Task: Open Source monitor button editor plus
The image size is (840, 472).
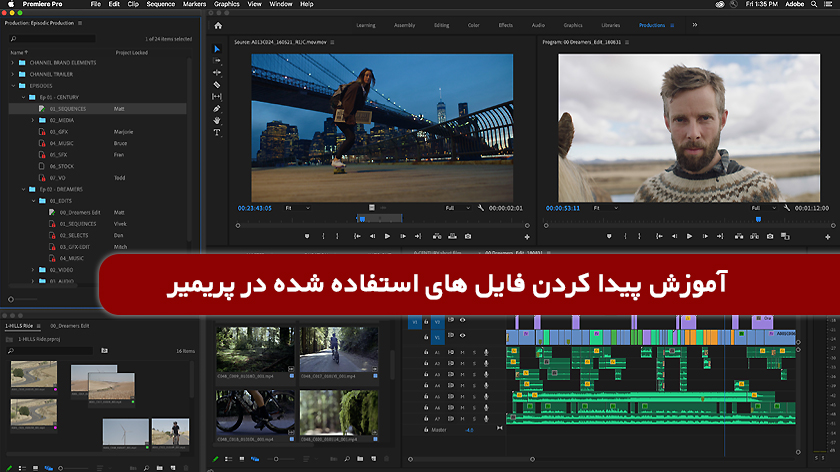Action: pyautogui.click(x=527, y=237)
